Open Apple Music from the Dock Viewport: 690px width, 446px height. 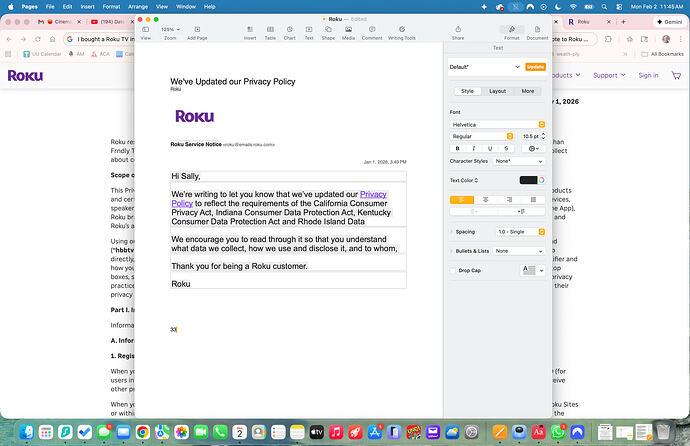click(x=336, y=432)
